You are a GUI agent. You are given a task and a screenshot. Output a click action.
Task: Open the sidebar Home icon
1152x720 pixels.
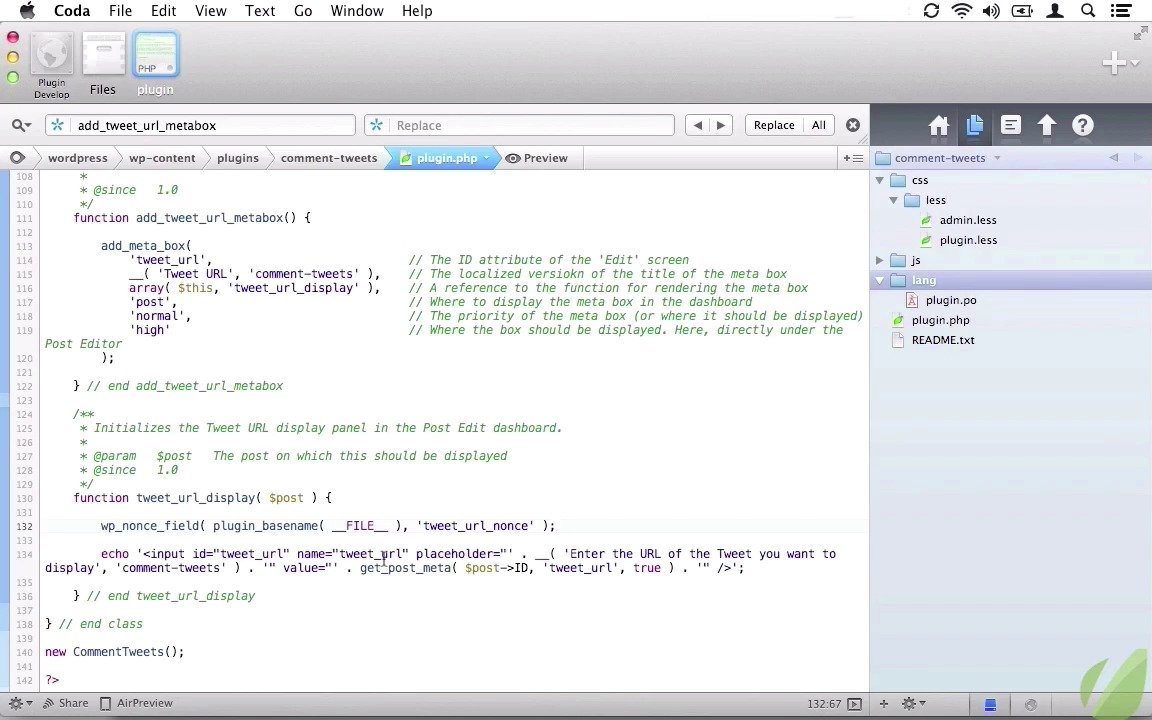(938, 126)
